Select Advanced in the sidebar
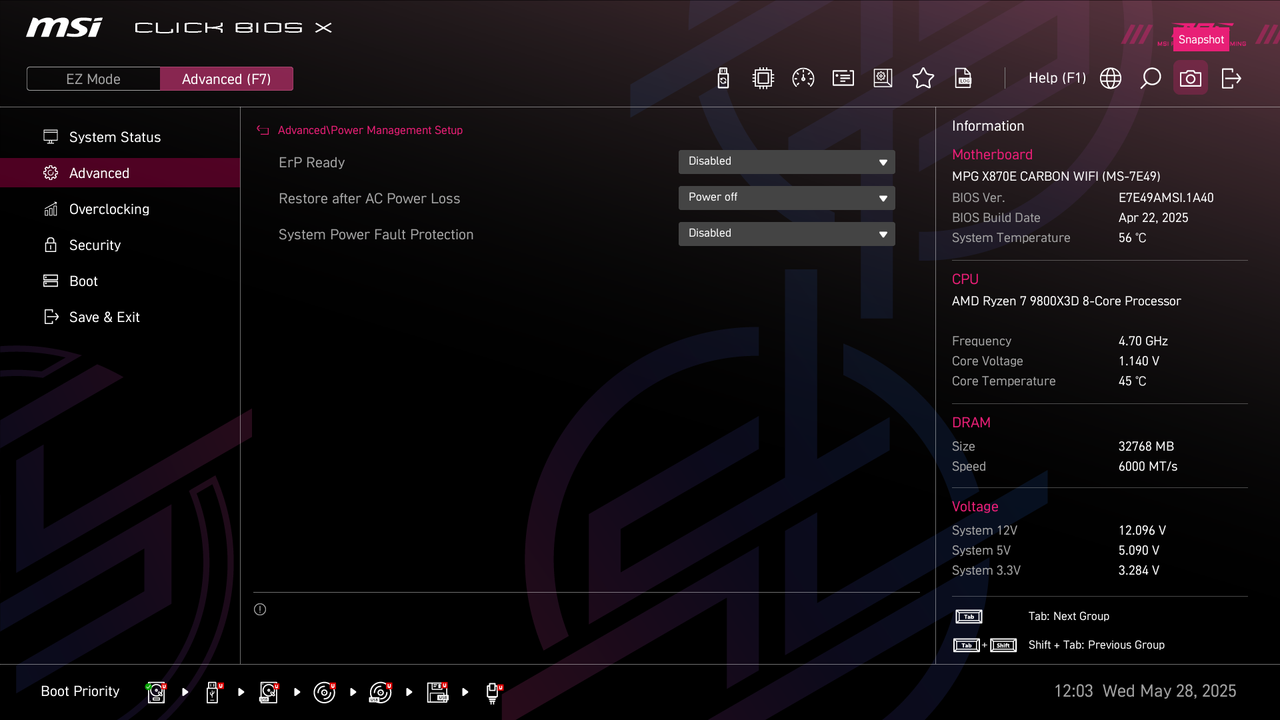Screen dimensions: 1280x720 (x=120, y=173)
